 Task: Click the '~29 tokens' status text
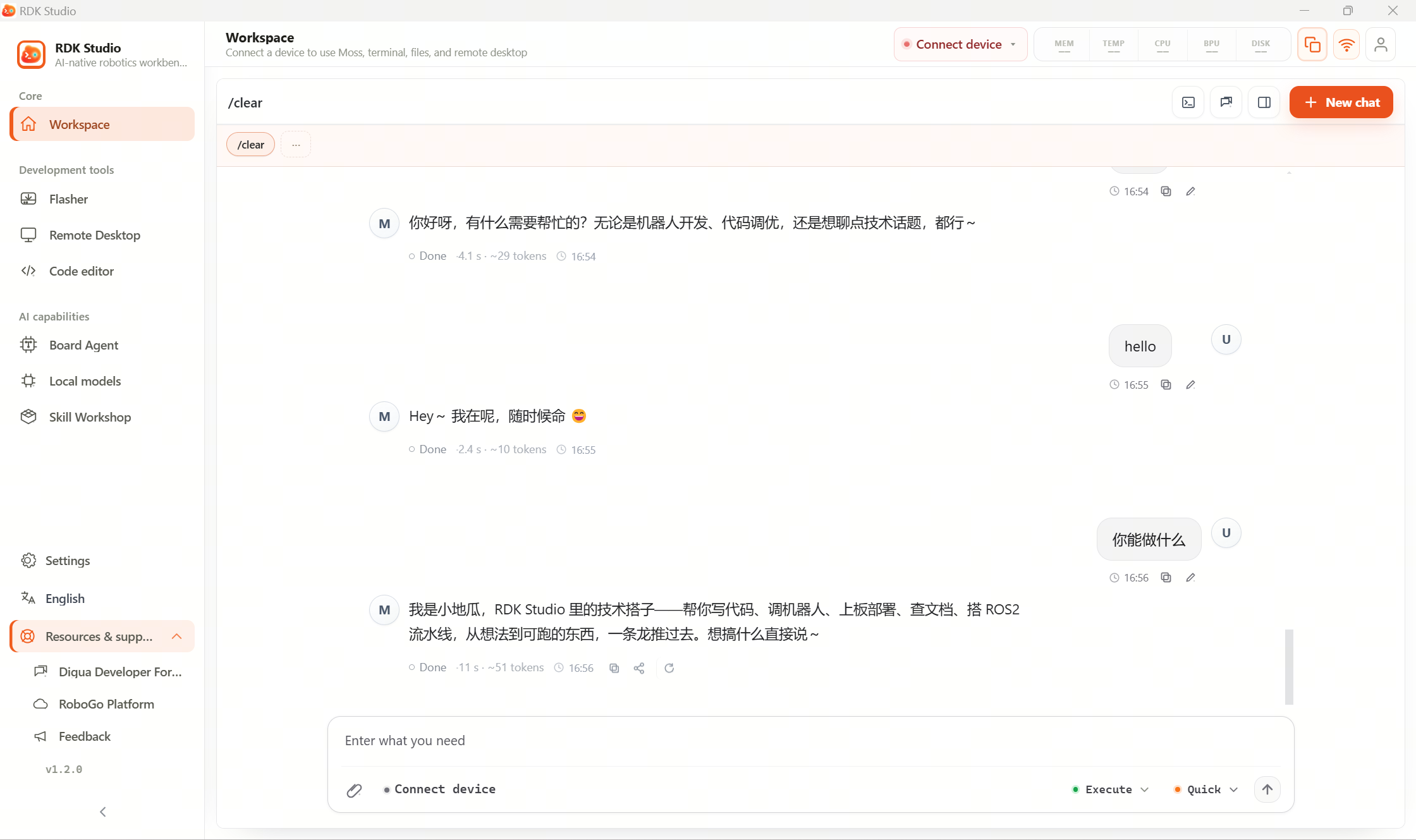click(518, 256)
